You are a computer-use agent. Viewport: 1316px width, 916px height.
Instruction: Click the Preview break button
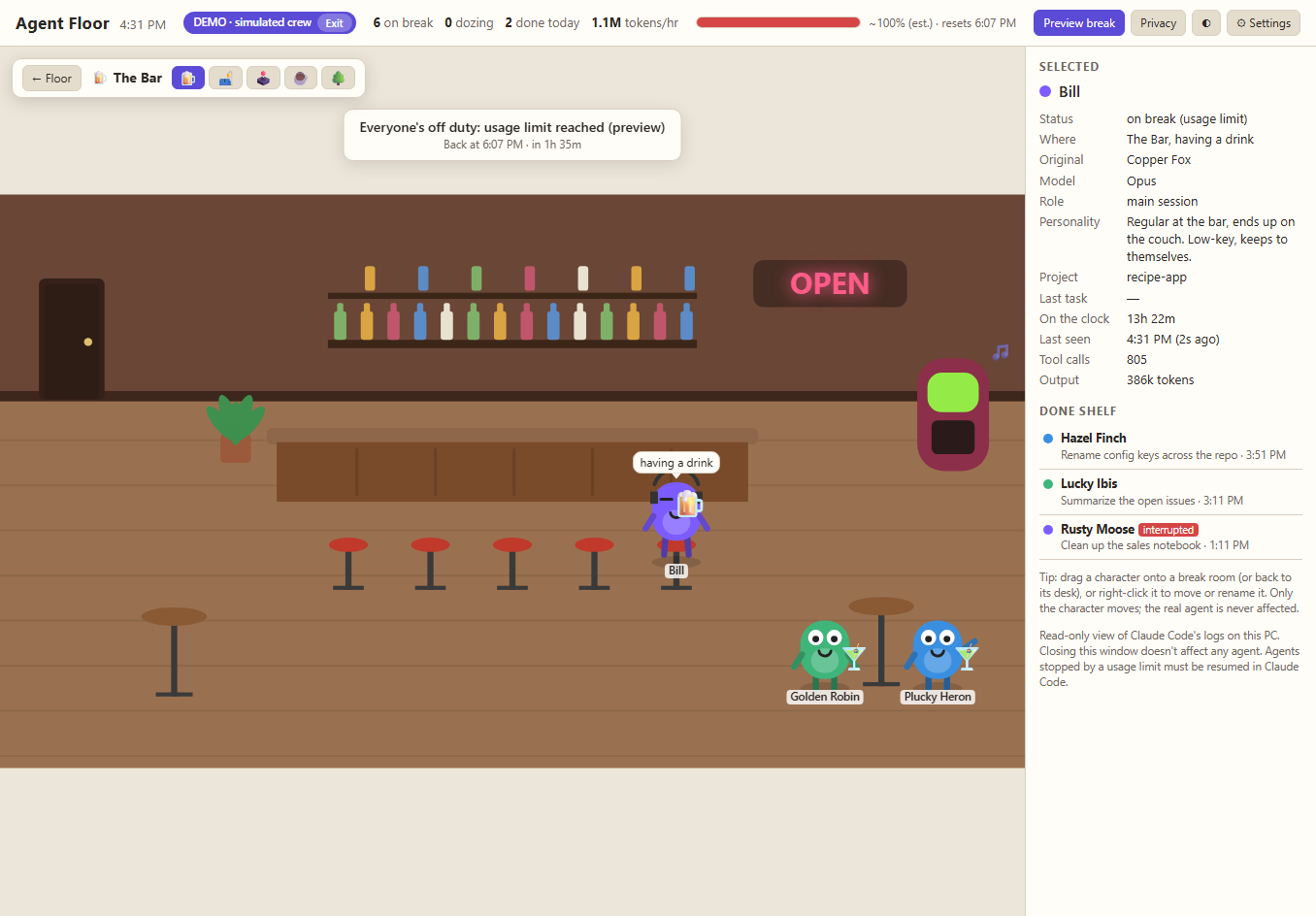(1079, 23)
